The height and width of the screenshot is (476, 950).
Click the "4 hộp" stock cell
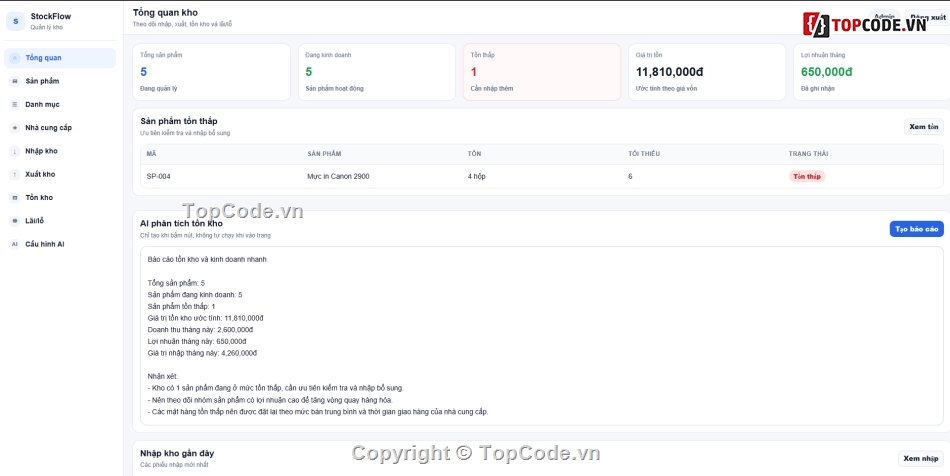(476, 176)
